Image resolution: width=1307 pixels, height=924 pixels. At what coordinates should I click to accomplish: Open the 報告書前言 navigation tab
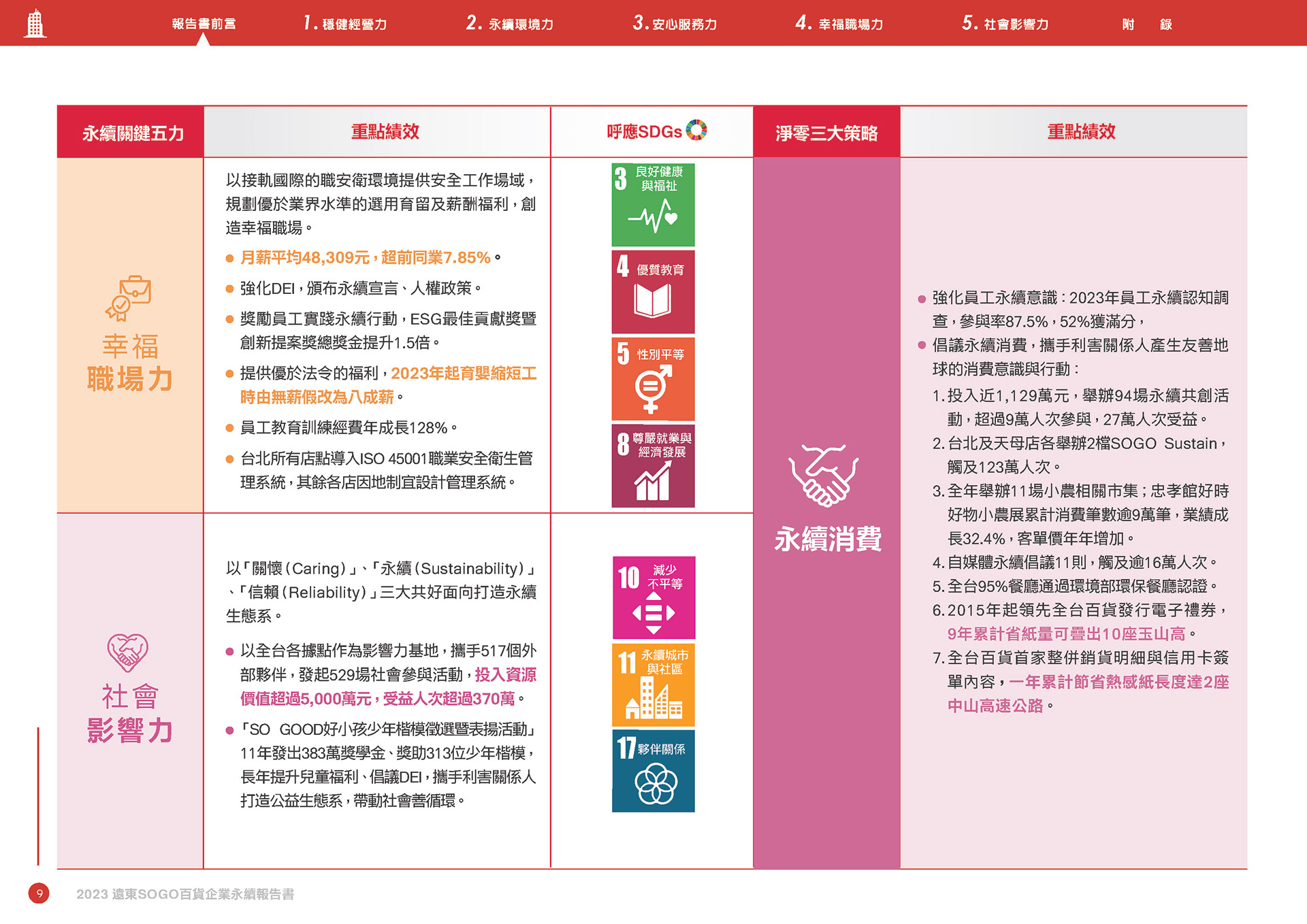pos(204,24)
